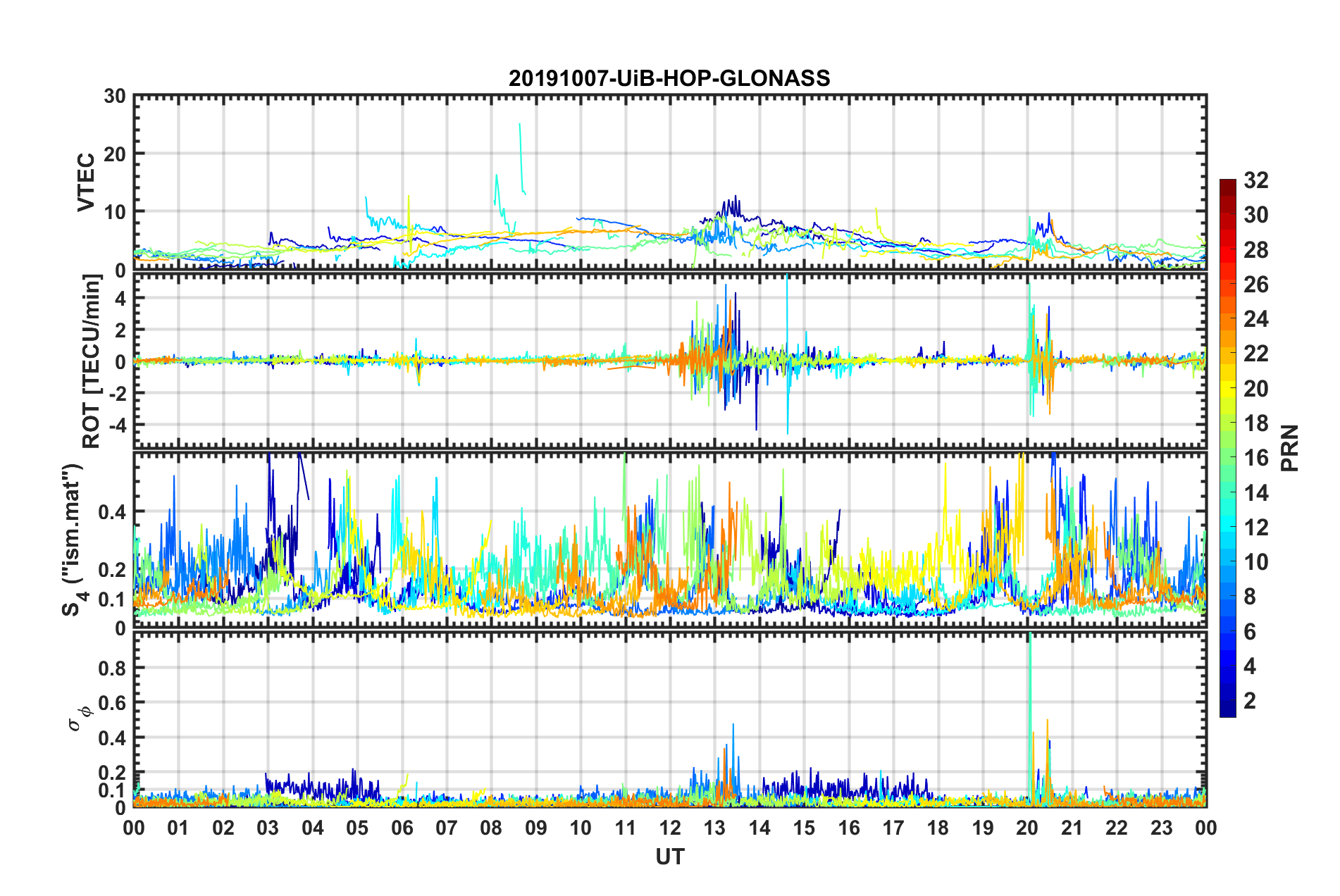This screenshot has width=1340, height=896.
Task: Select the "19" hour tick on UT axis
Action: coord(983,828)
